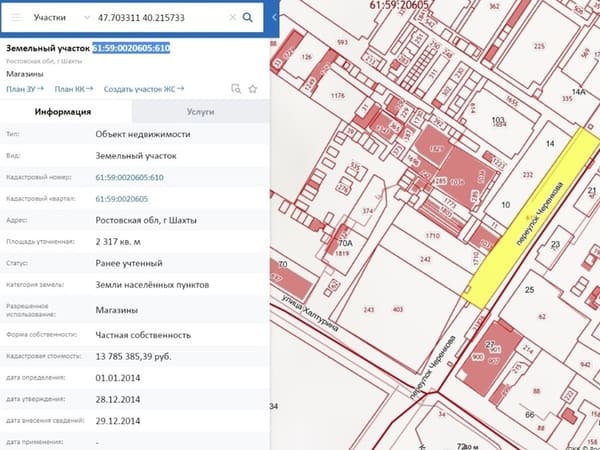Open the Участки search type dropdown
Screen dimensions: 600x450
click(61, 18)
